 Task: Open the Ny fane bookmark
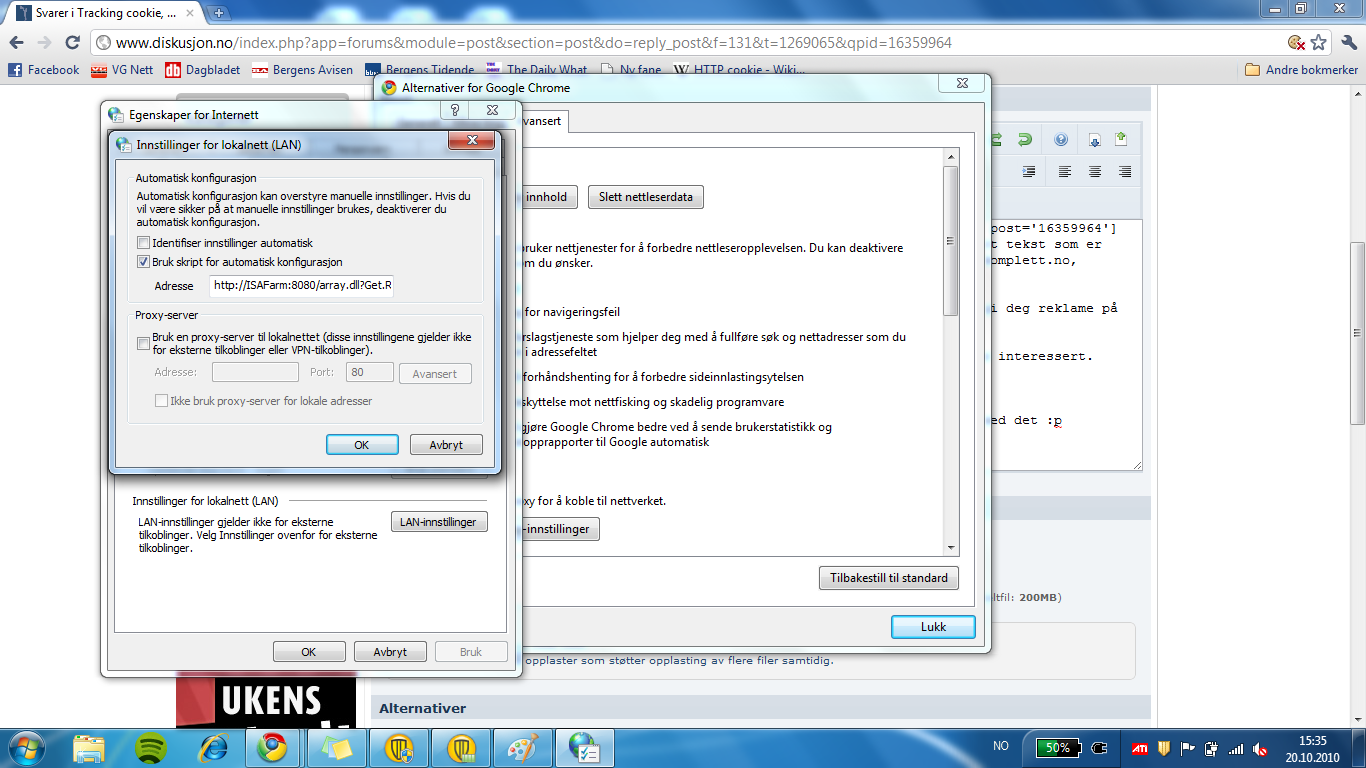click(x=631, y=70)
